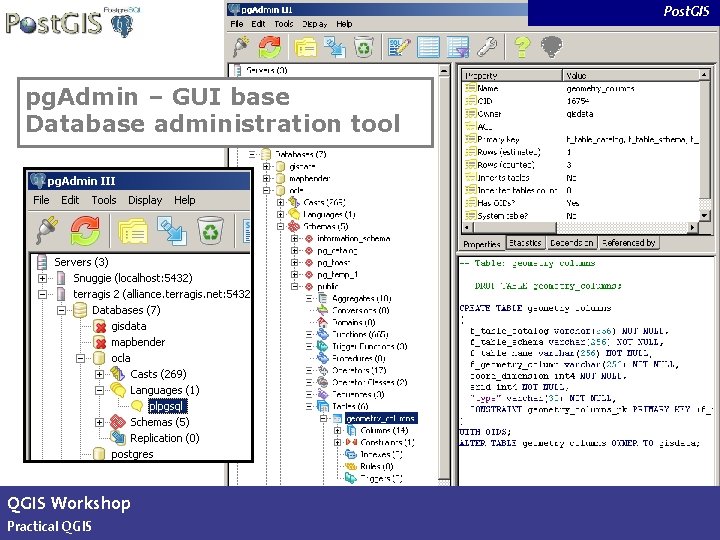Click the view data grid toolbar icon
Image resolution: width=720 pixels, height=540 pixels.
pos(428,47)
